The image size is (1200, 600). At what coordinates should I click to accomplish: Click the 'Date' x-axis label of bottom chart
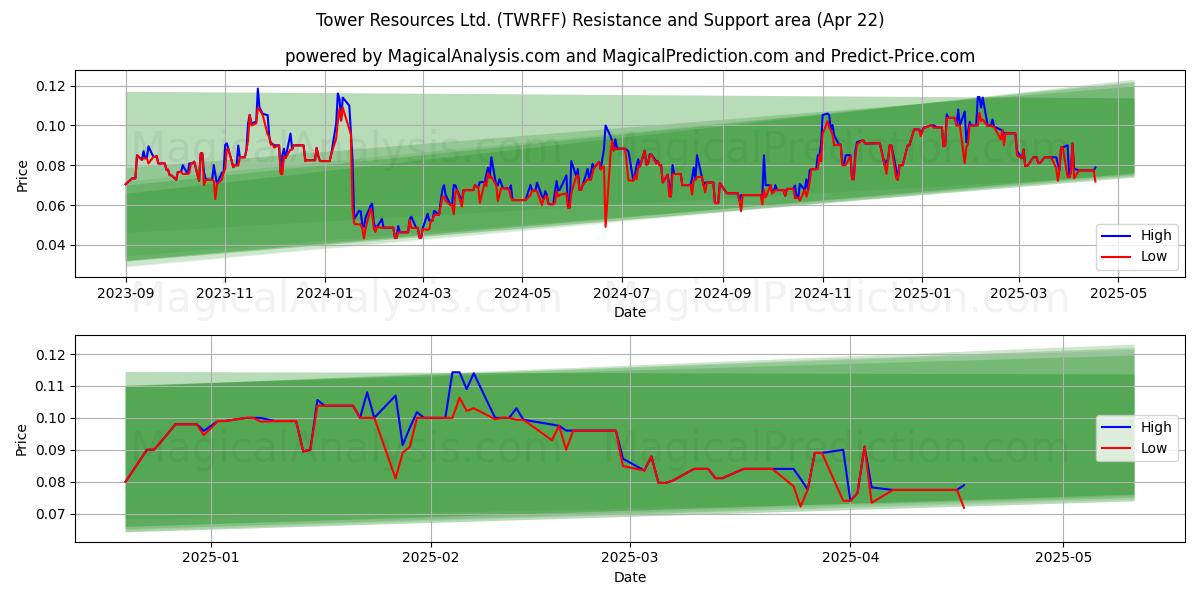[x=630, y=577]
